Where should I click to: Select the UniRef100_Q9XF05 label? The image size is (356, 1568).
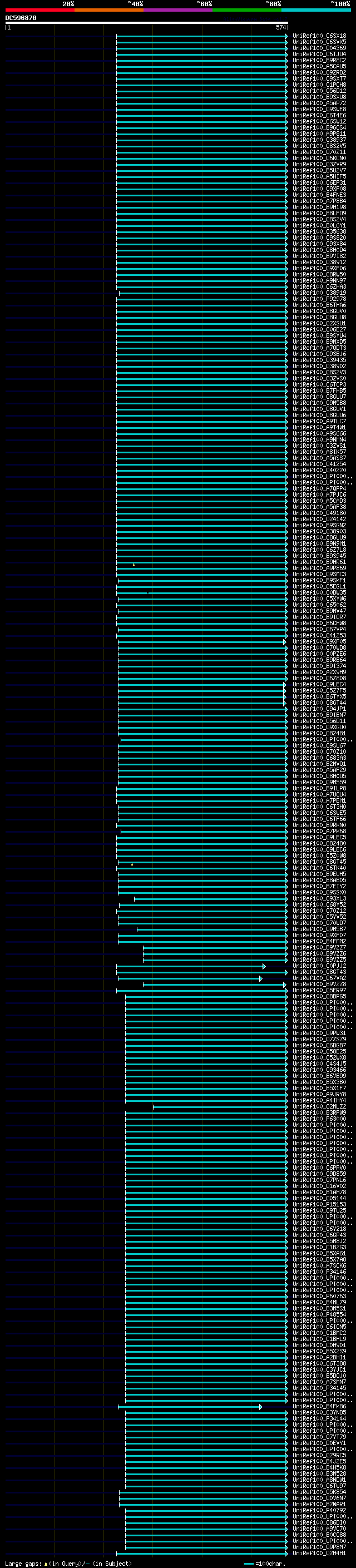319,641
